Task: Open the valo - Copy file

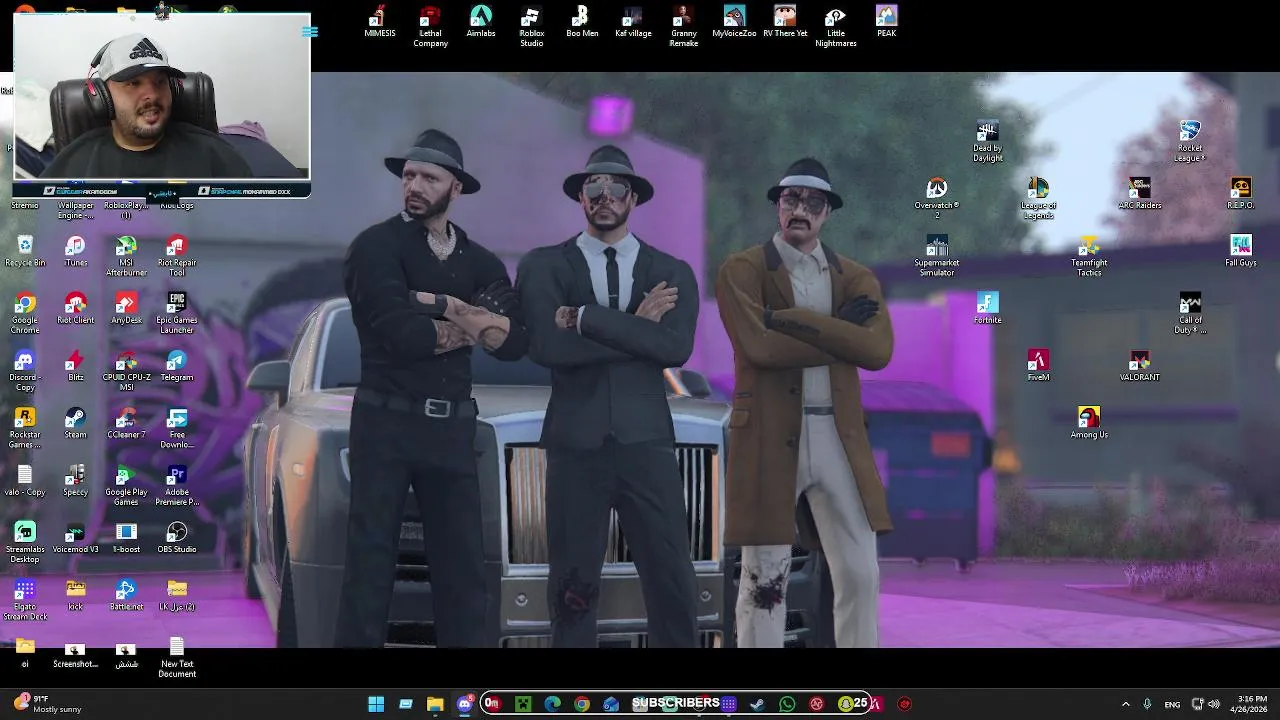Action: pyautogui.click(x=25, y=479)
